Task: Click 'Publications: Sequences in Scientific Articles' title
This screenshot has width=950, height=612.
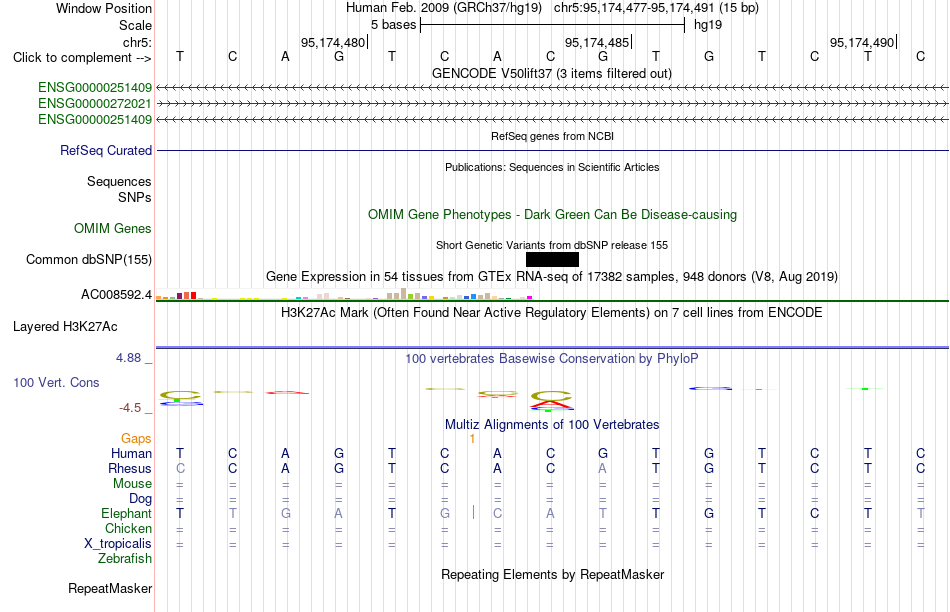Action: [552, 167]
